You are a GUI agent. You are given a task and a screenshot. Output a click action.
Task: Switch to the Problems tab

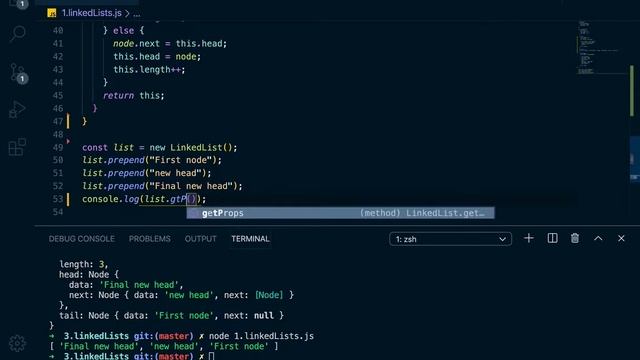click(149, 239)
